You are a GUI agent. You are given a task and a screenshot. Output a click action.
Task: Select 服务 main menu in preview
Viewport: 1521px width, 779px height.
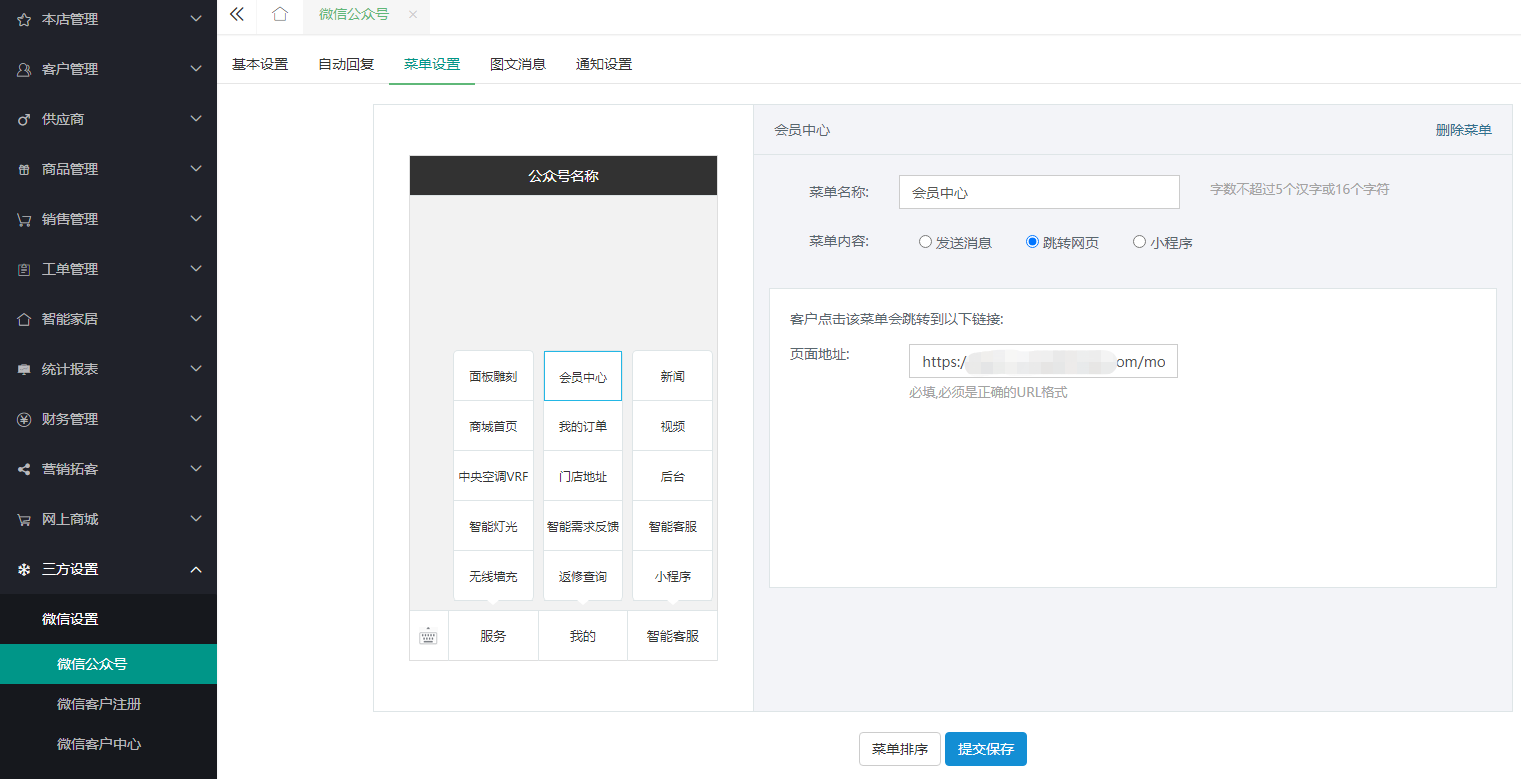[x=493, y=636]
